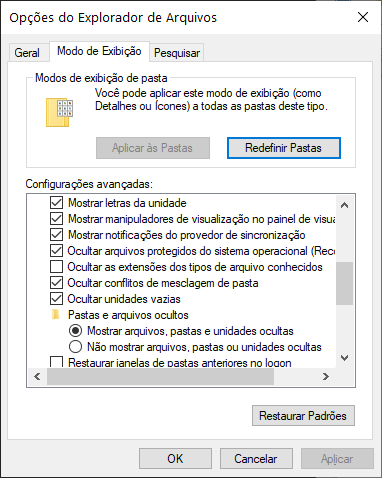
Task: Click the Restaurar Padrões button
Action: pos(303,416)
